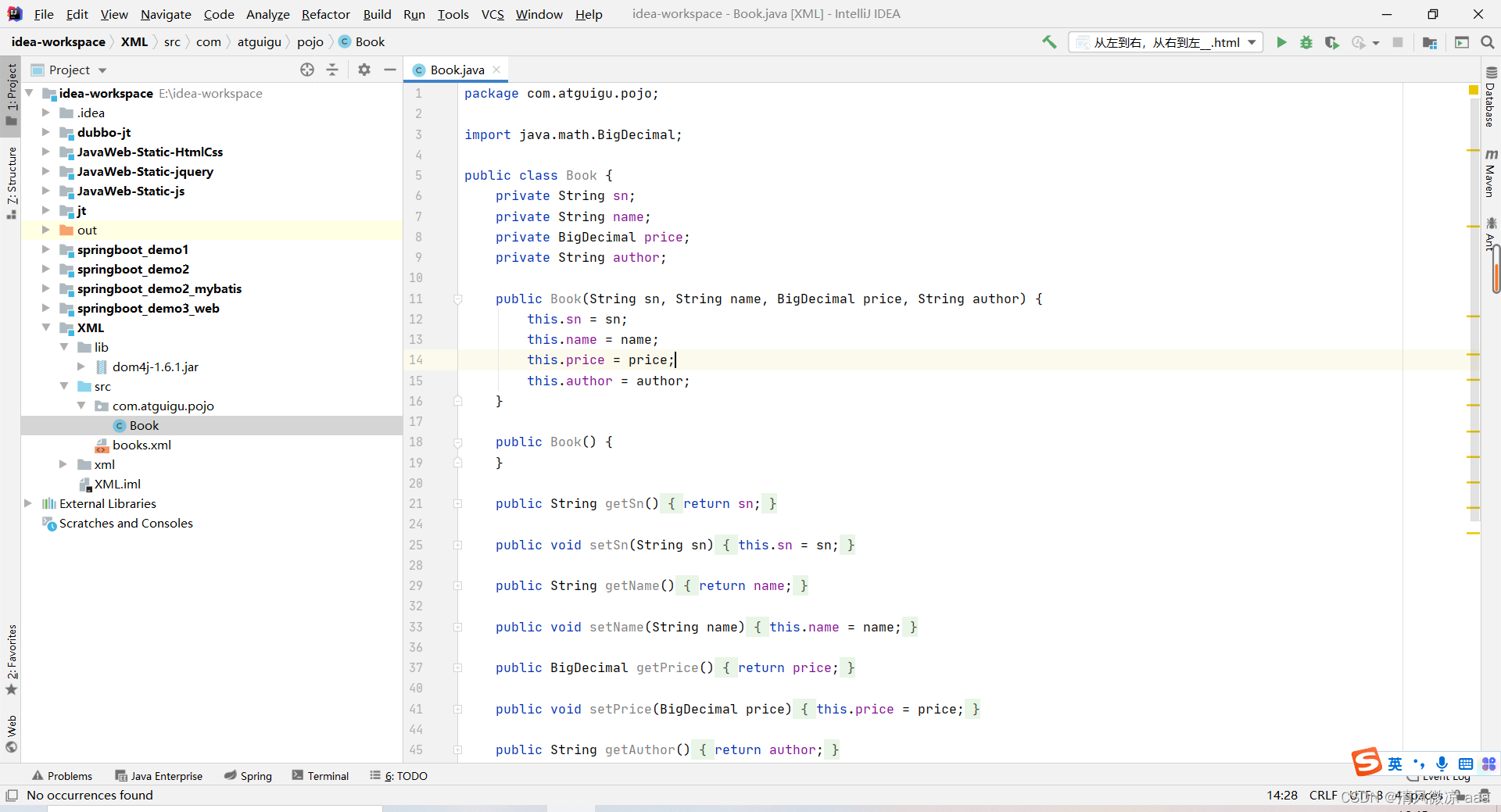Open the Terminal tool window
The height and width of the screenshot is (812, 1501).
pos(321,776)
